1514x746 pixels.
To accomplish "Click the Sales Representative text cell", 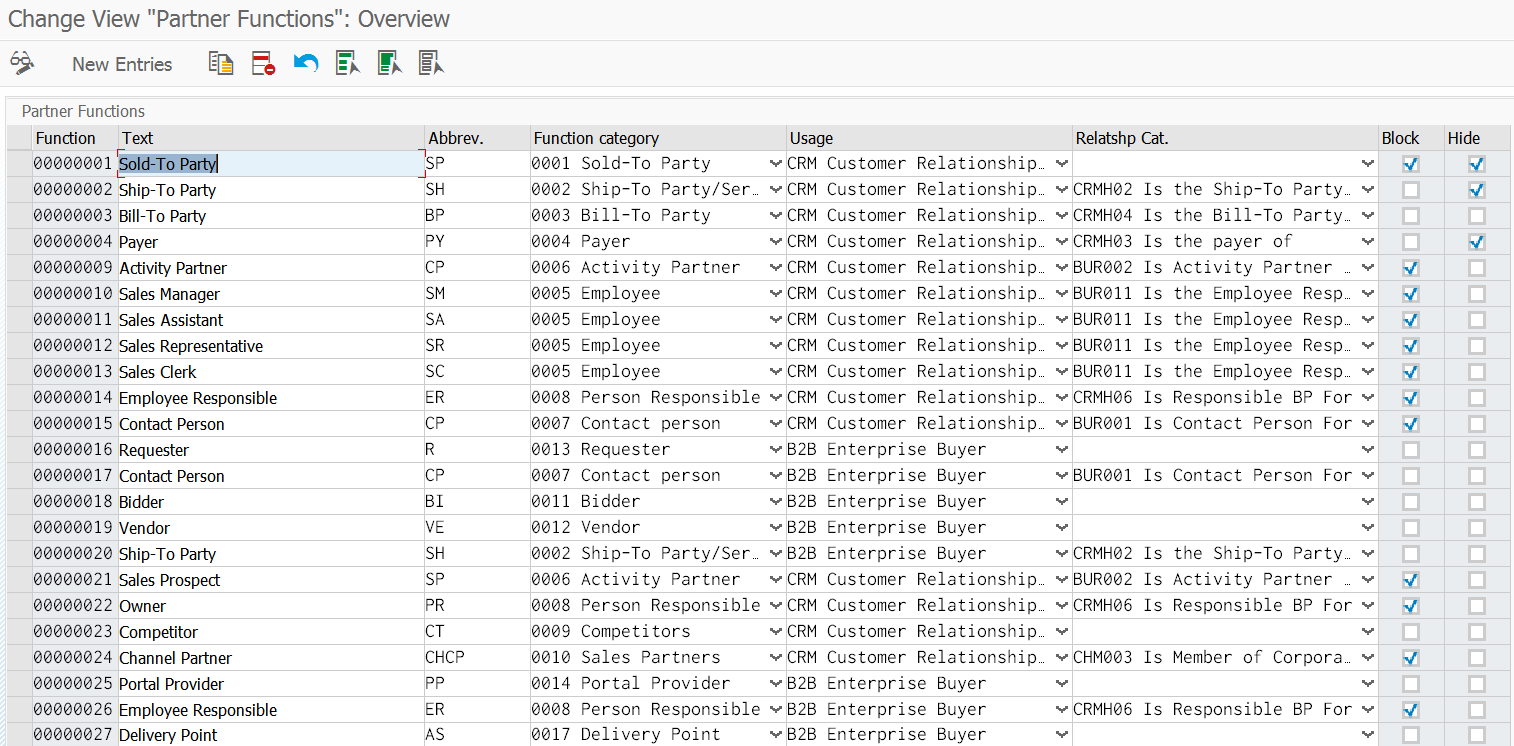I will point(271,346).
